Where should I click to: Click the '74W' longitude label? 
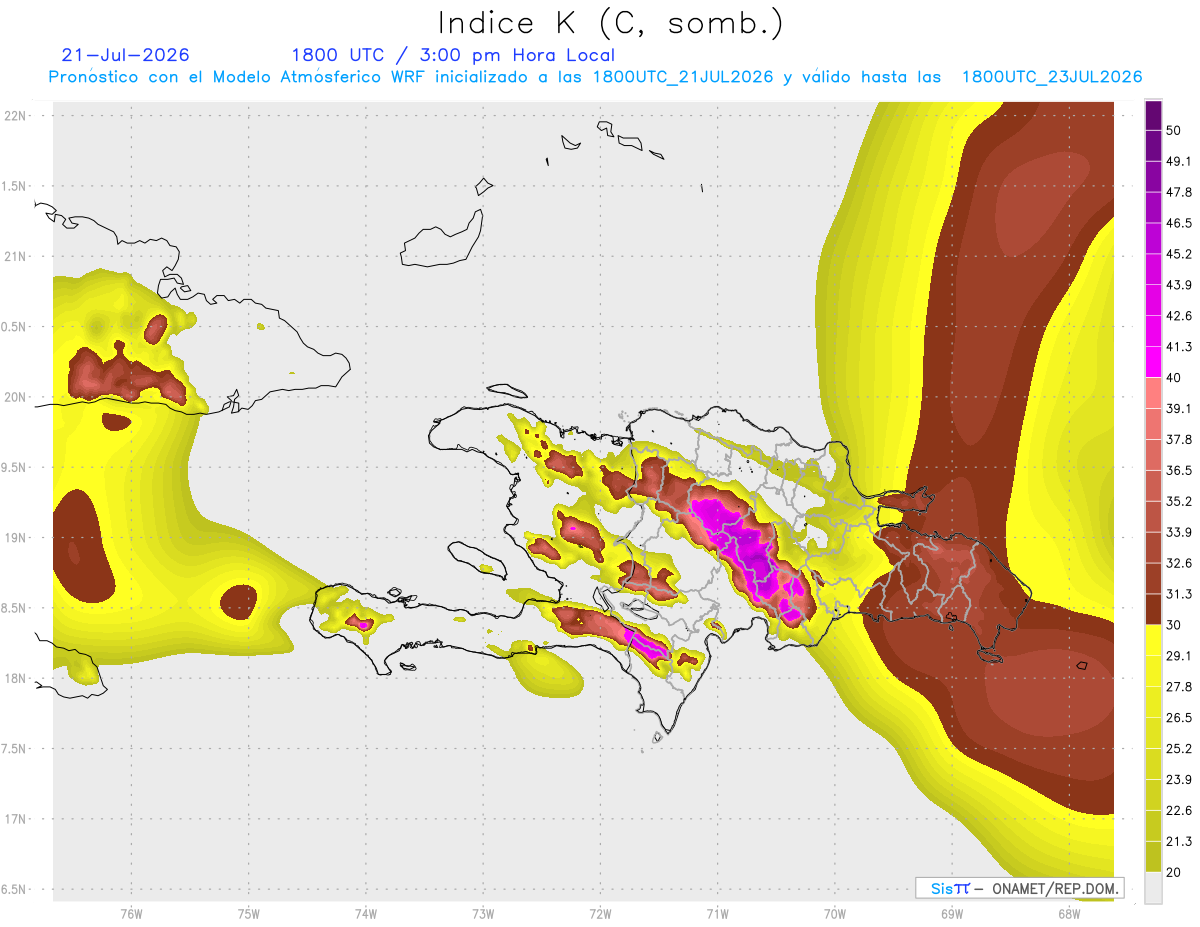coord(366,913)
